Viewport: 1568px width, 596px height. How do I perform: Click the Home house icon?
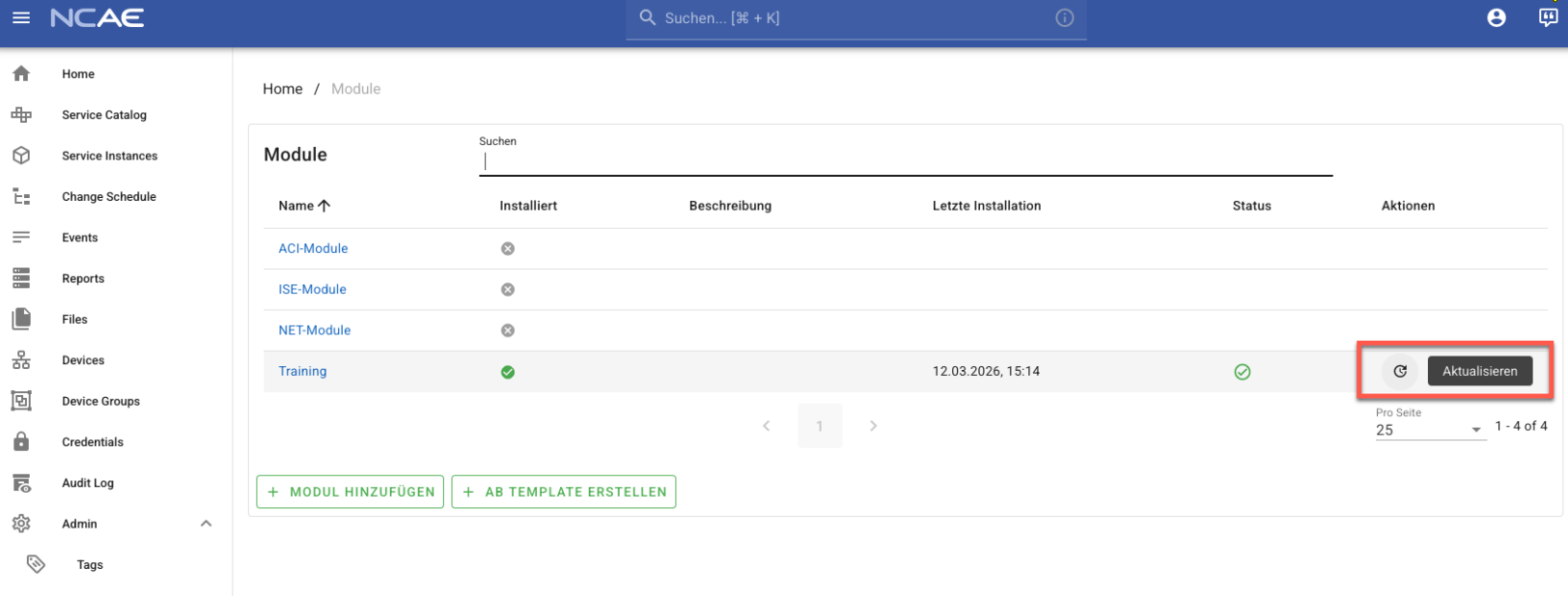point(21,73)
